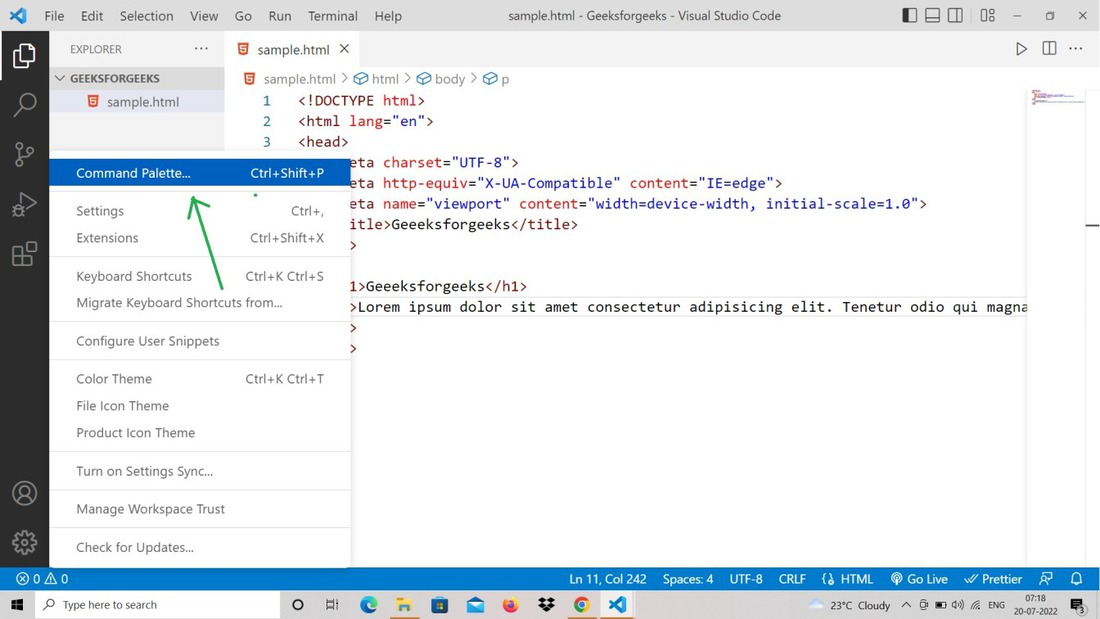
Task: Open Explorer's more actions ellipsis
Action: point(201,49)
